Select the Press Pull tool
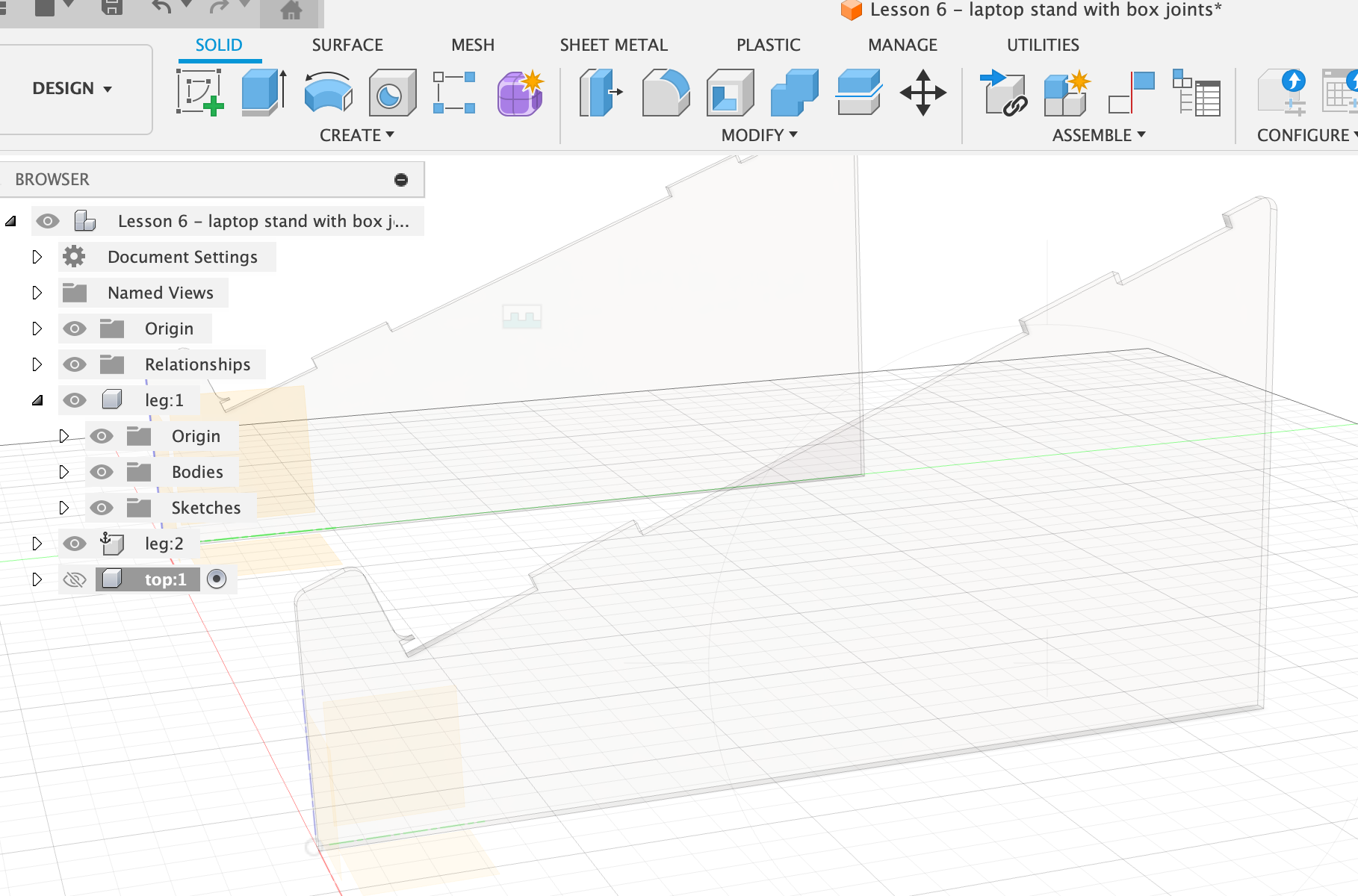The width and height of the screenshot is (1358, 896). coord(601,93)
